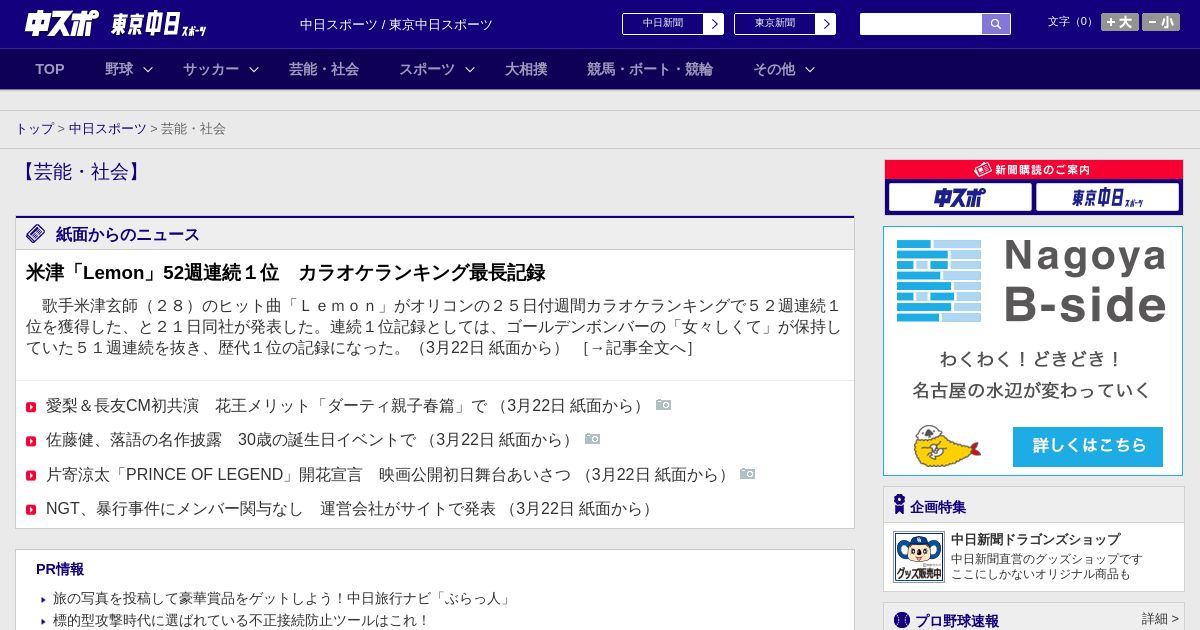Image resolution: width=1200 pixels, height=630 pixels.
Task: Click arrow next to 東京新聞
Action: click(826, 24)
